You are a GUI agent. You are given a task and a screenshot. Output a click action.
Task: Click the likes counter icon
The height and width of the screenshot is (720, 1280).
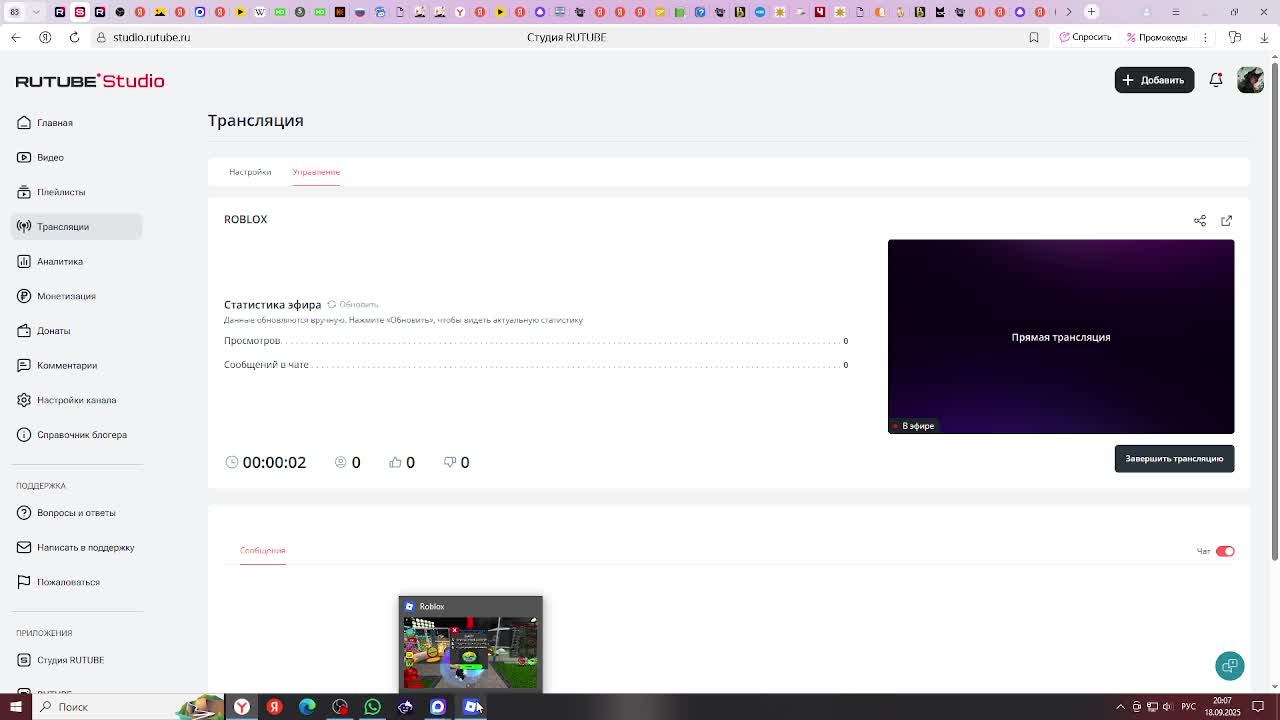tap(395, 462)
